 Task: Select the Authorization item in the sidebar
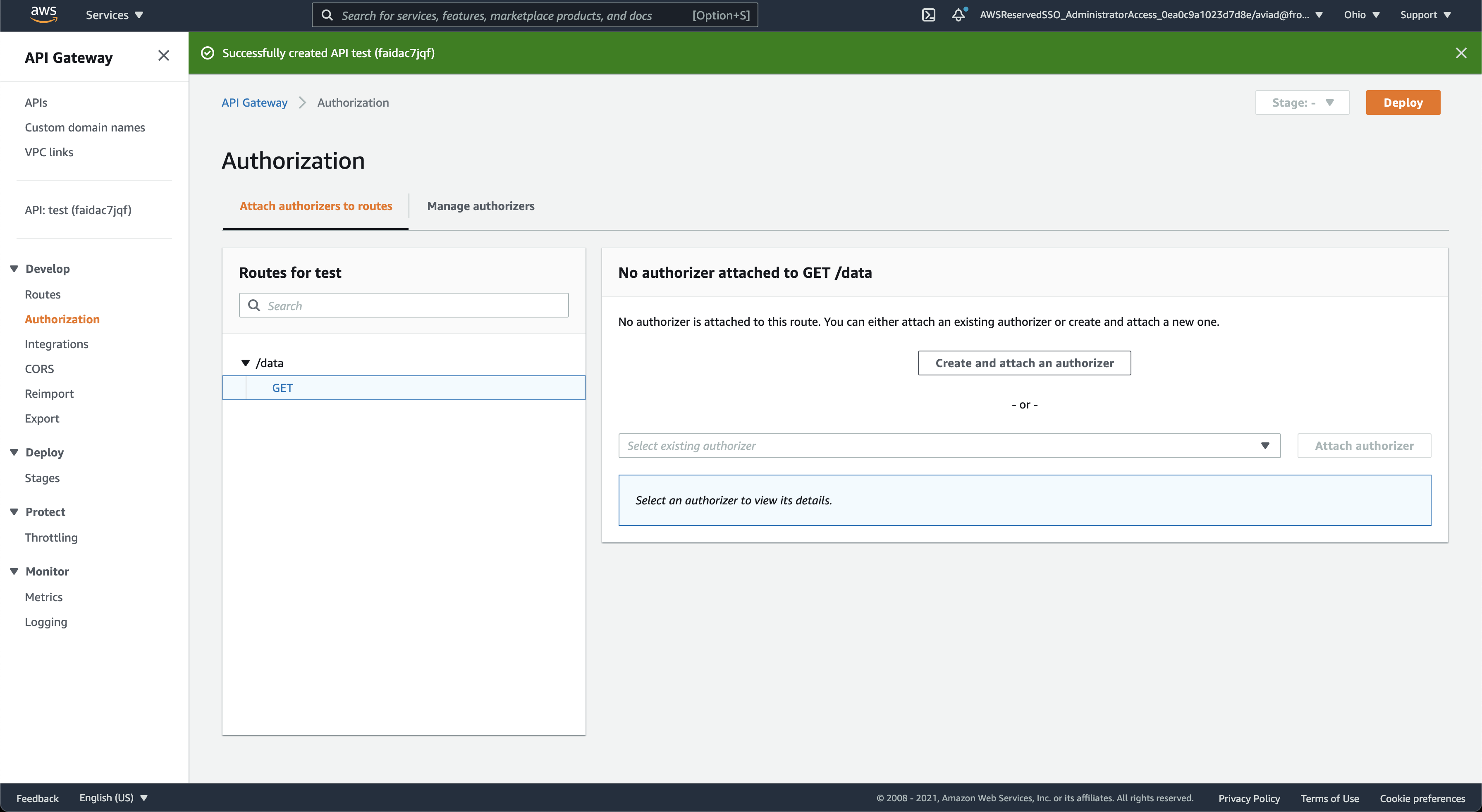[62, 319]
